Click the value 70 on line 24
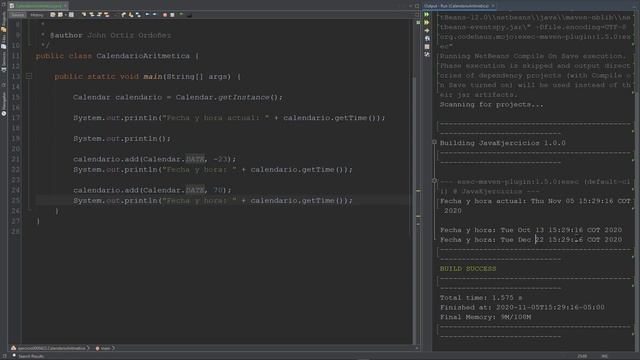Viewport: 640px width, 360px height. coord(218,190)
